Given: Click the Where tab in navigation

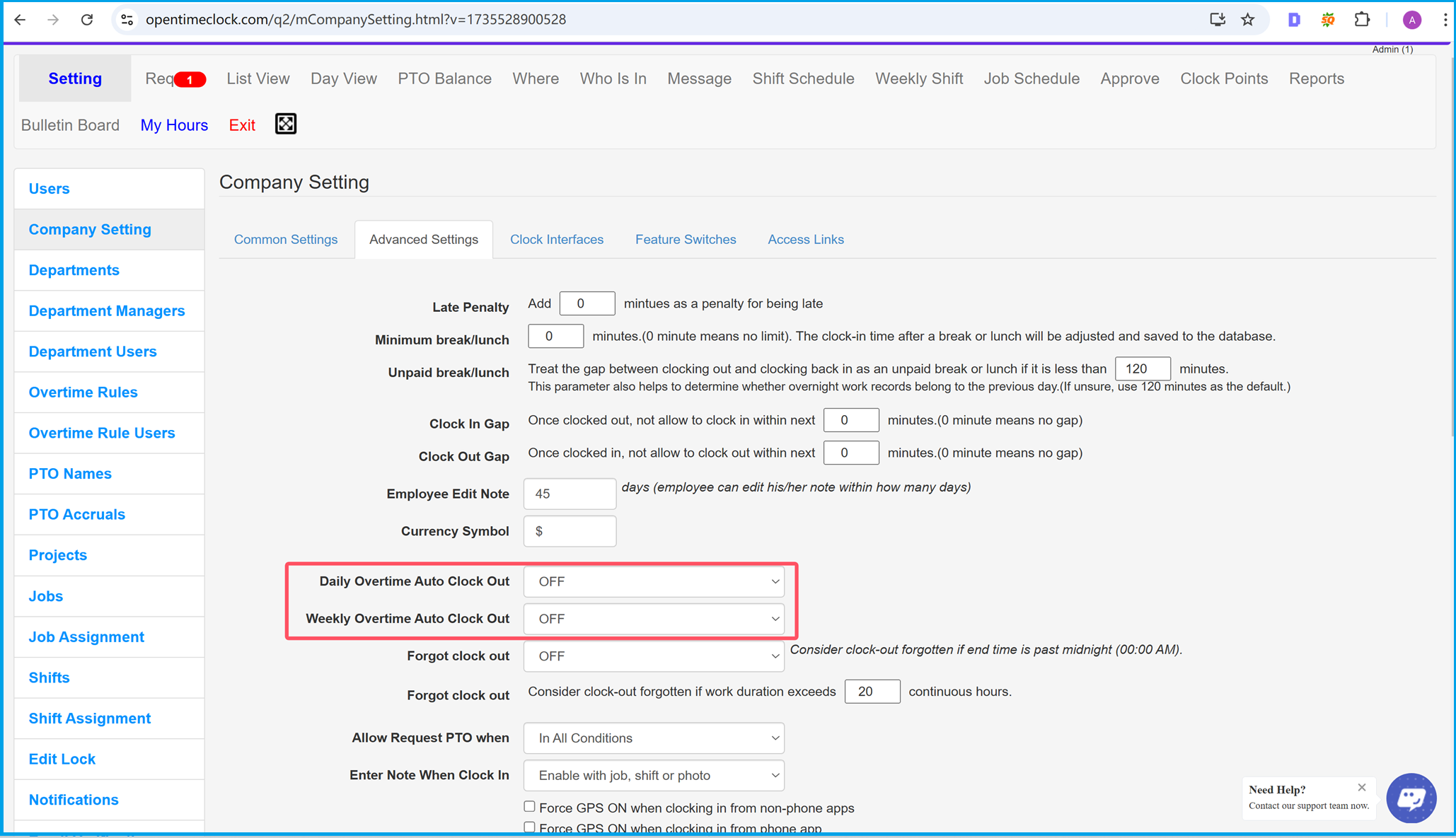Looking at the screenshot, I should (x=537, y=79).
